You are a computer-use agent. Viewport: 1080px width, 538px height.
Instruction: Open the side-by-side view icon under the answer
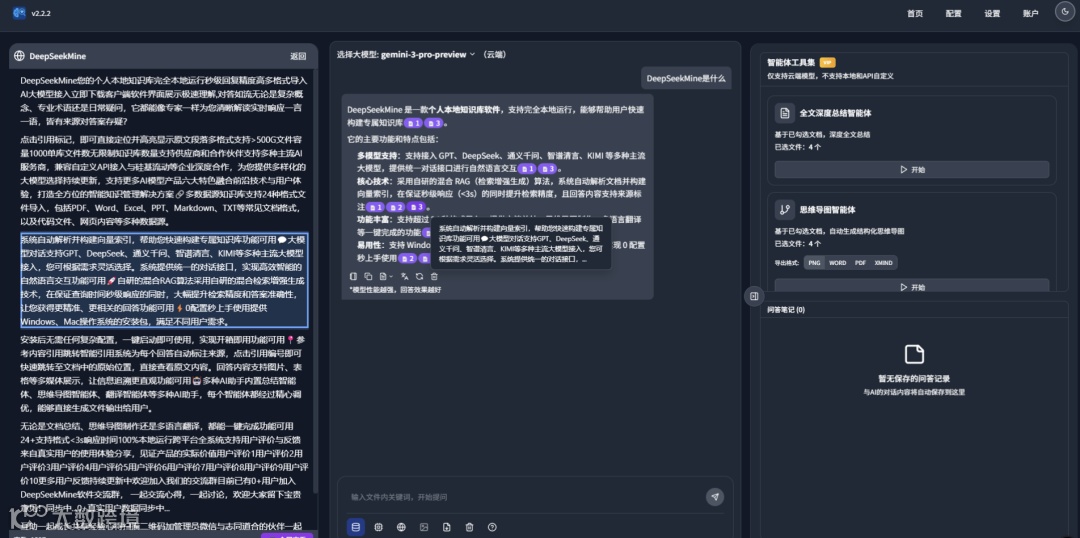tap(353, 276)
